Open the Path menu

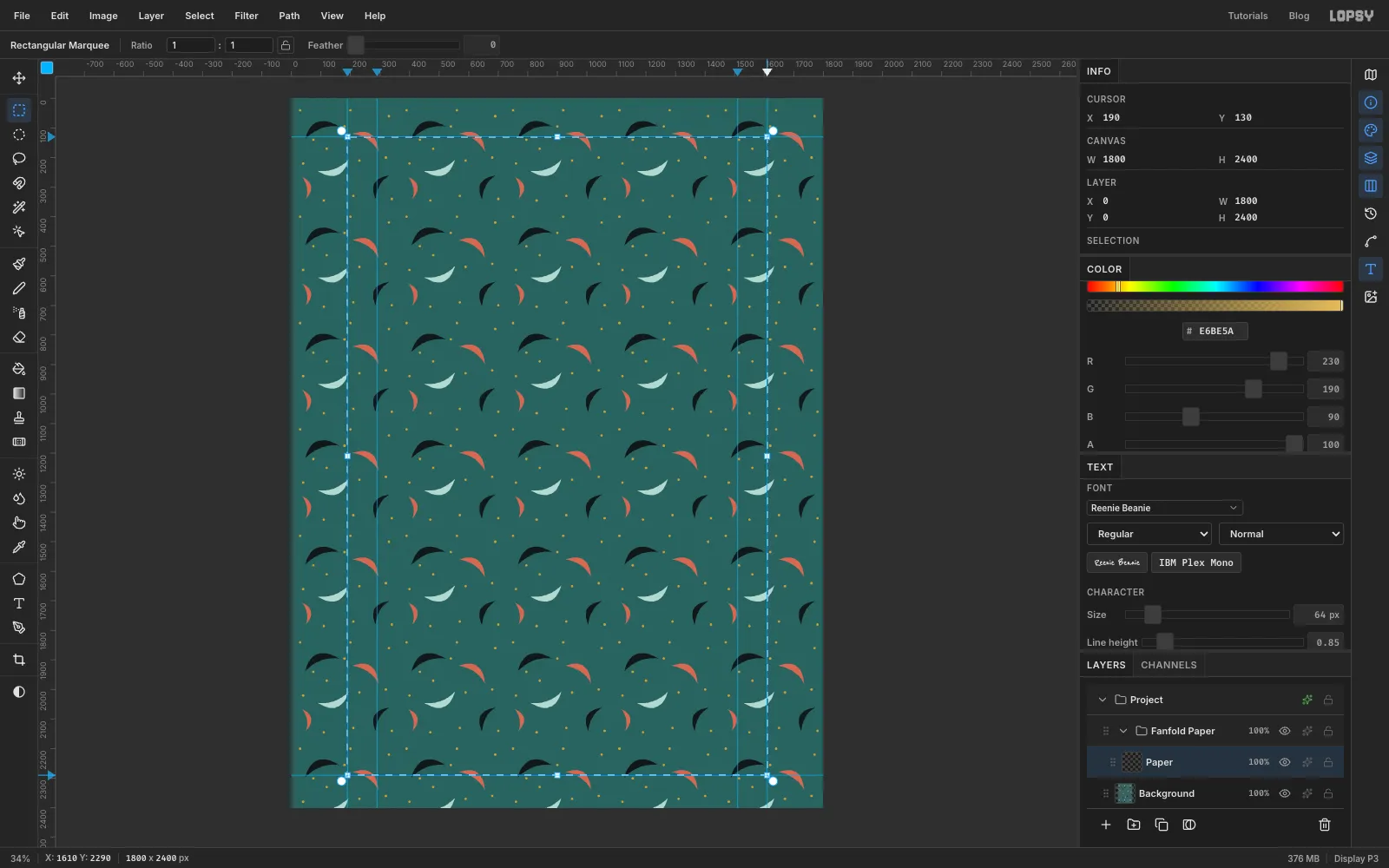[289, 16]
